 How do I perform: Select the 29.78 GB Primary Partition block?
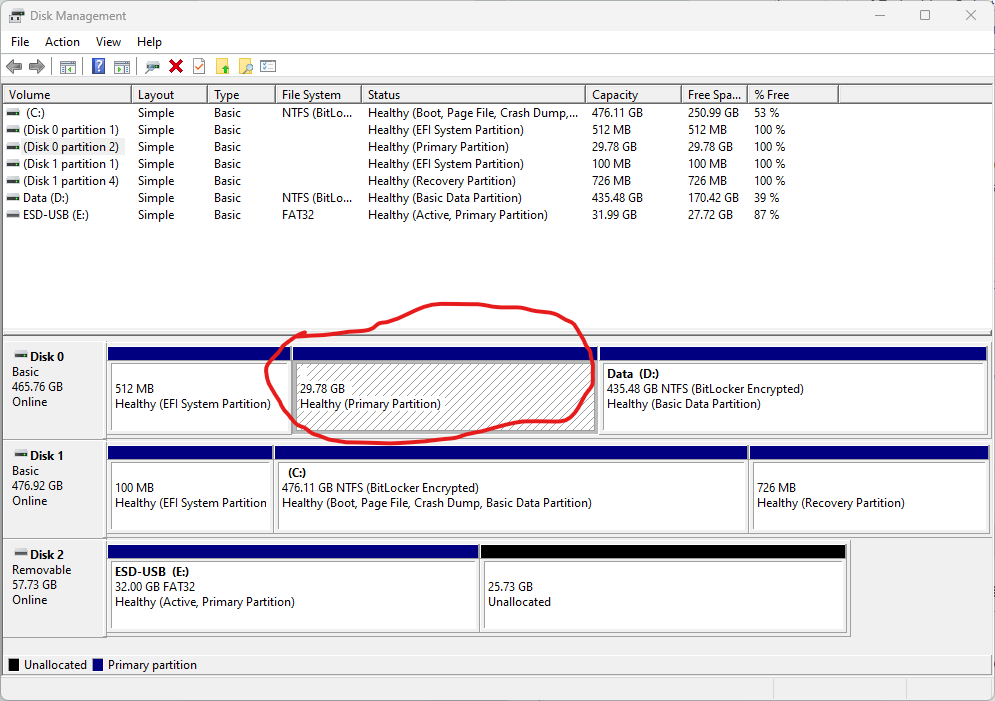[x=444, y=396]
